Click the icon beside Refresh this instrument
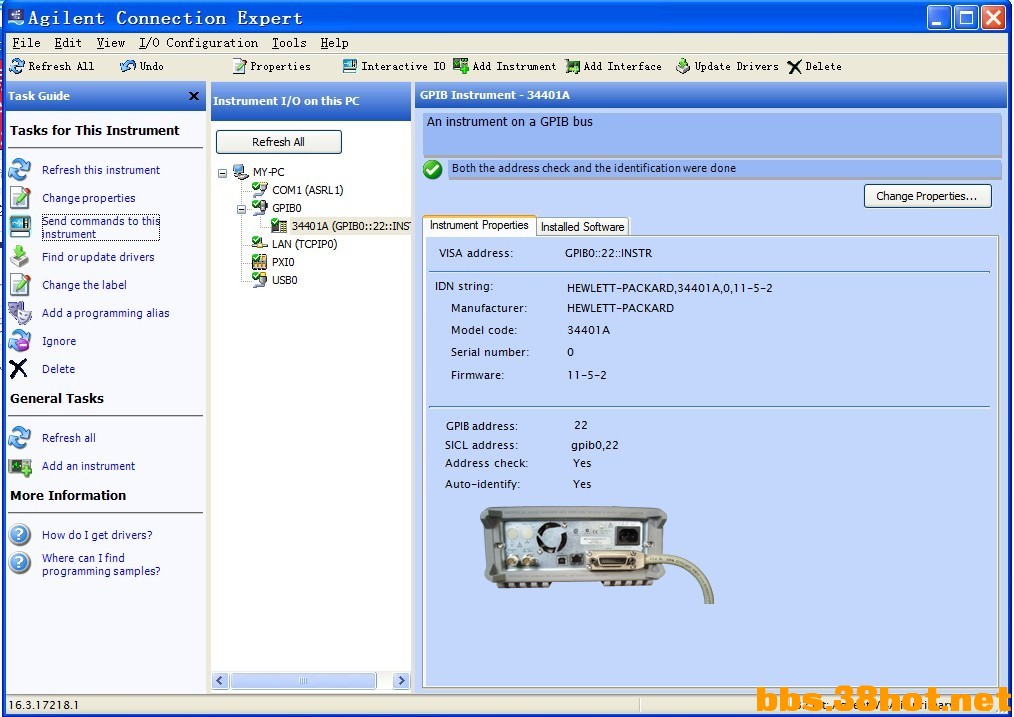This screenshot has width=1014, height=717. [20, 169]
